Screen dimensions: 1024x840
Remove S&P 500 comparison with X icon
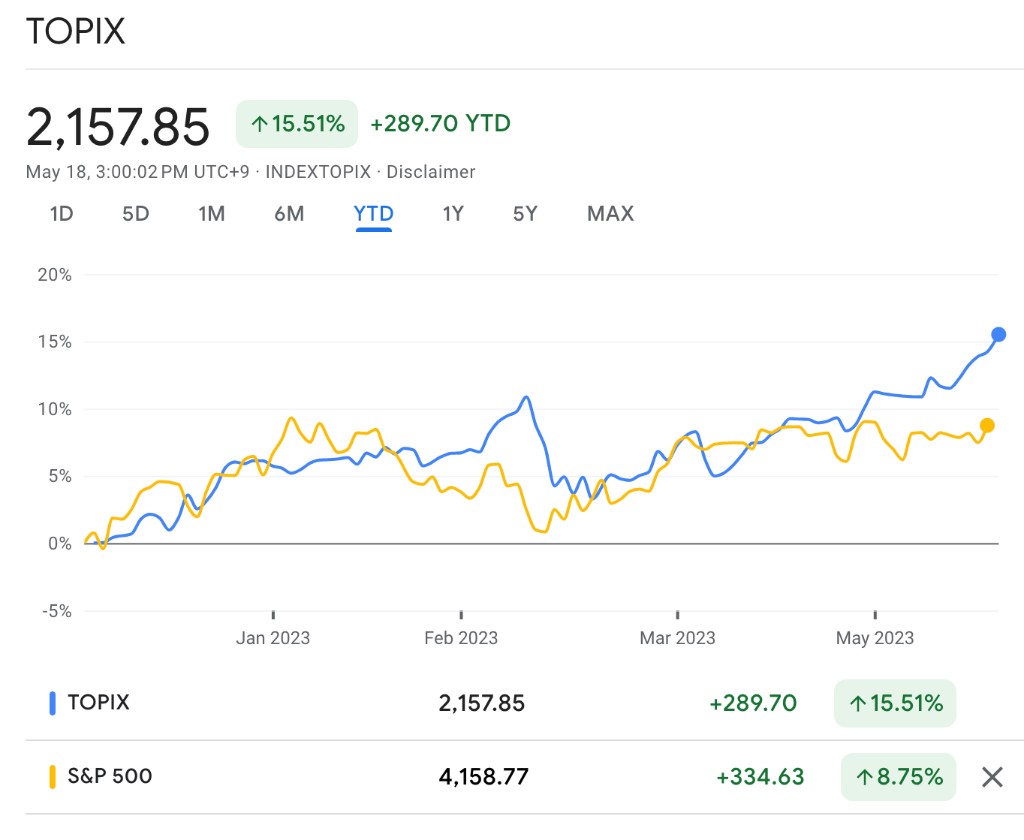pyautogui.click(x=991, y=776)
